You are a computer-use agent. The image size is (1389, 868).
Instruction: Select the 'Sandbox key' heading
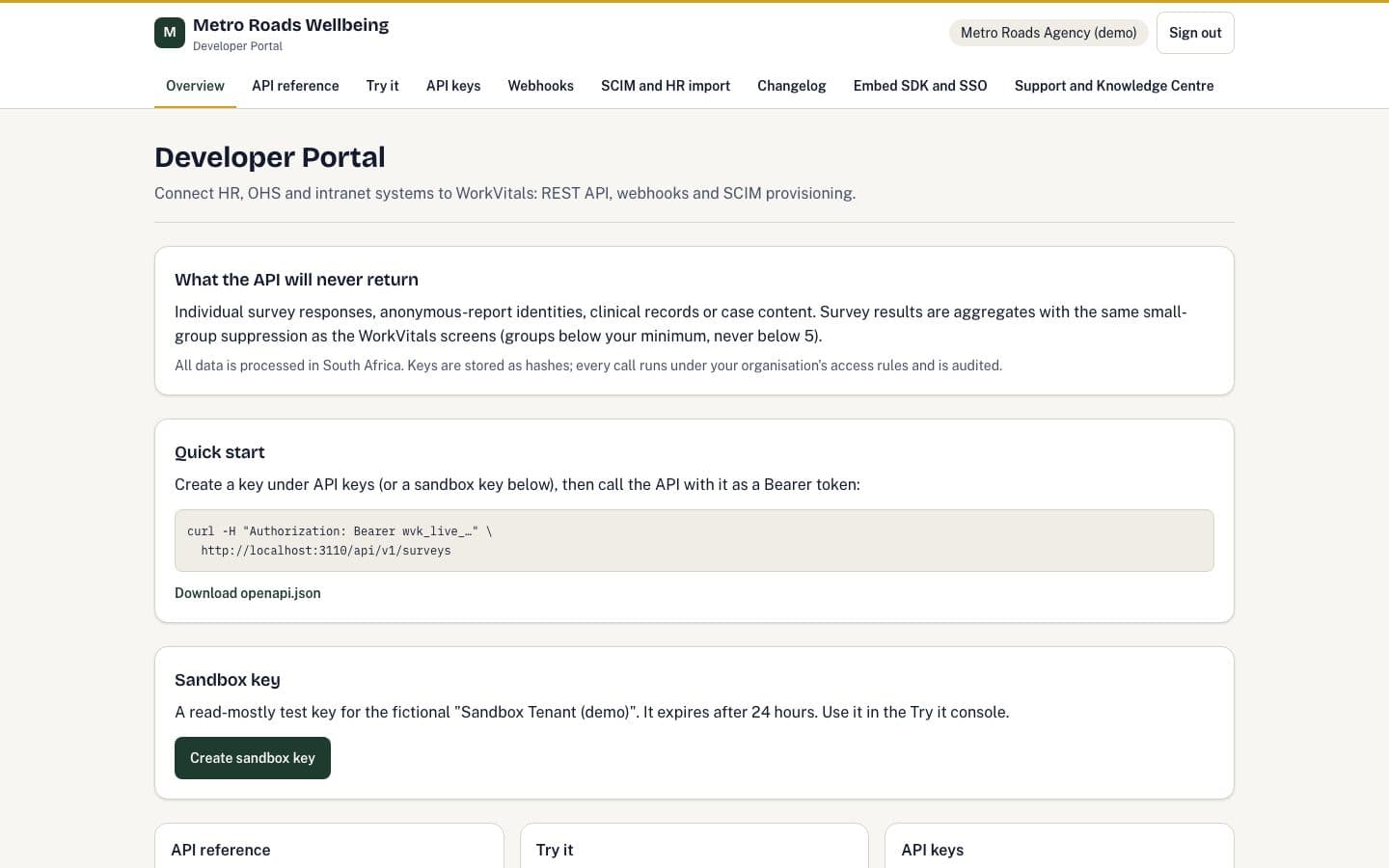point(228,680)
